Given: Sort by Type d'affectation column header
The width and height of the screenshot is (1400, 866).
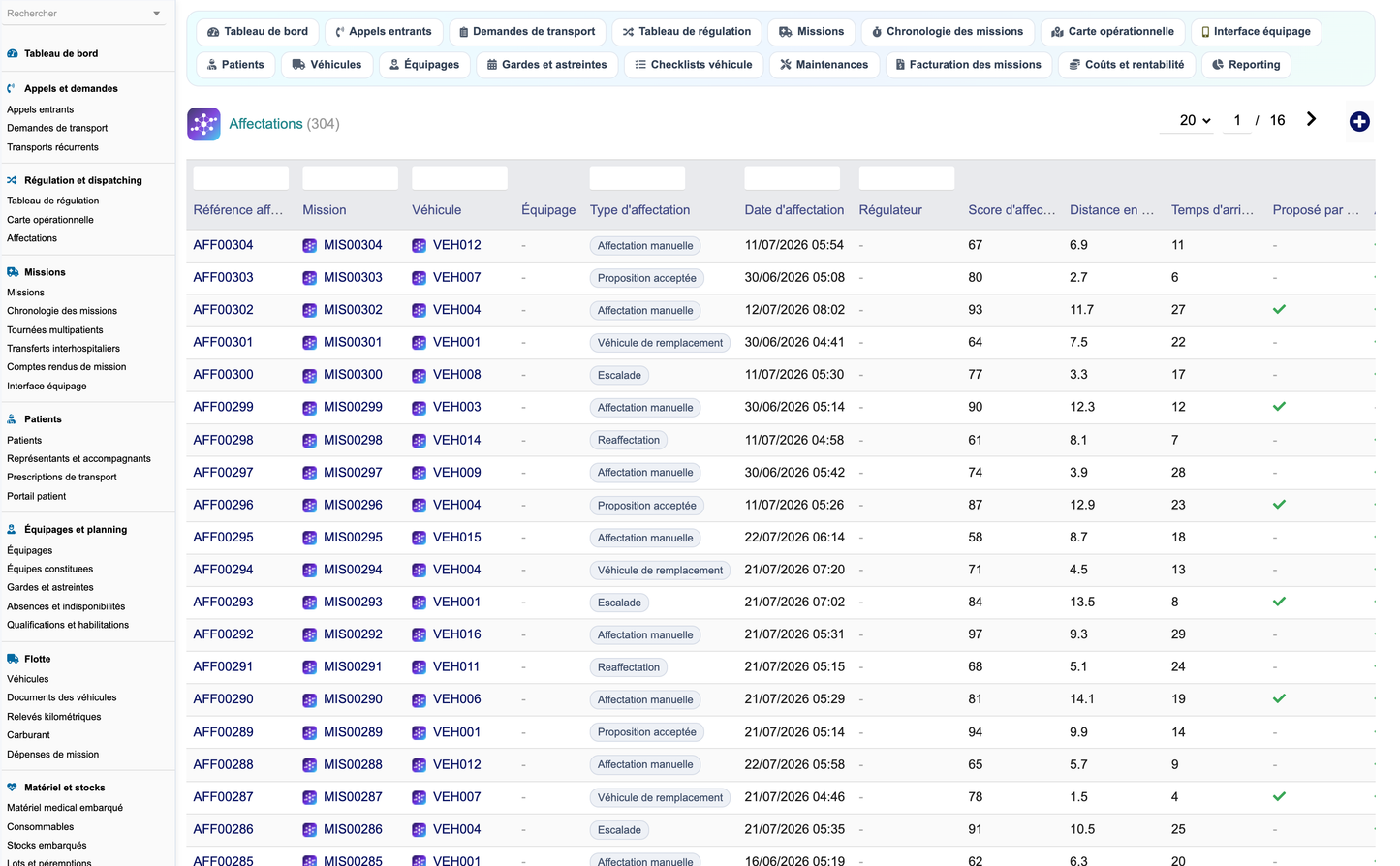Looking at the screenshot, I should click(639, 210).
